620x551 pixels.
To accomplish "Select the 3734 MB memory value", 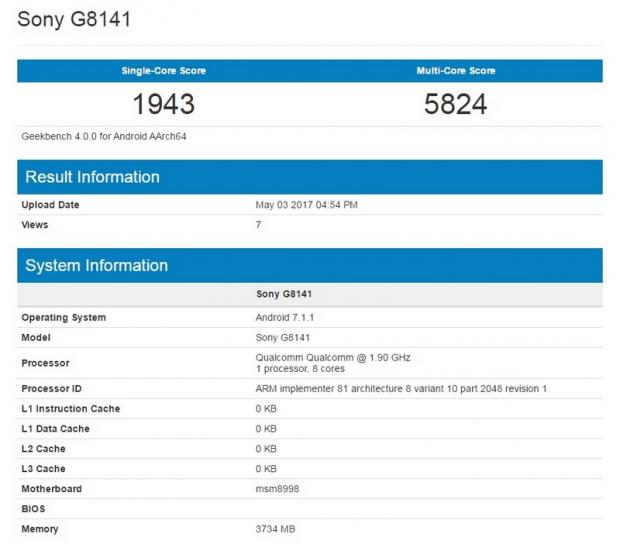I will coord(276,529).
